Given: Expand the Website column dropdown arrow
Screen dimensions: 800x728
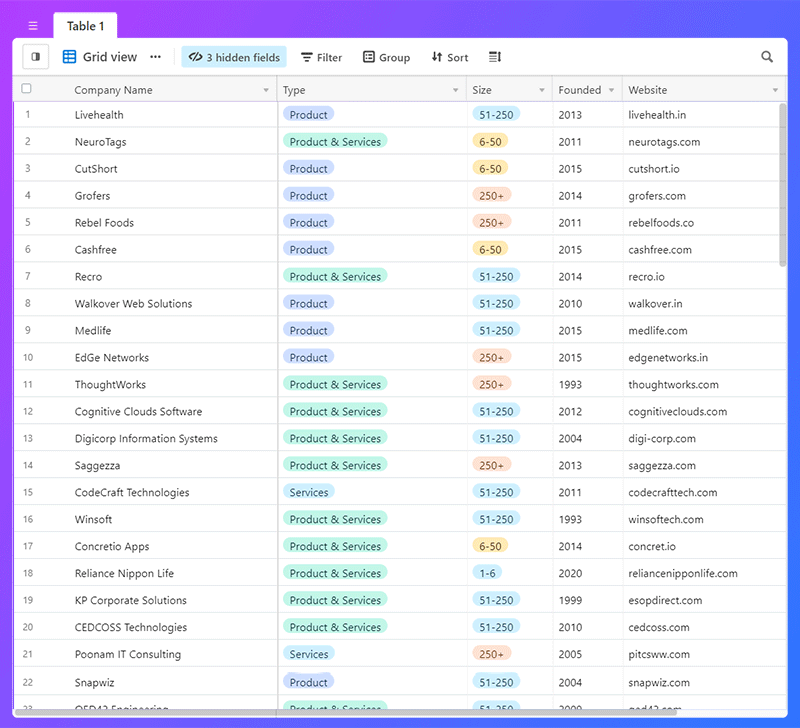Looking at the screenshot, I should 775,90.
